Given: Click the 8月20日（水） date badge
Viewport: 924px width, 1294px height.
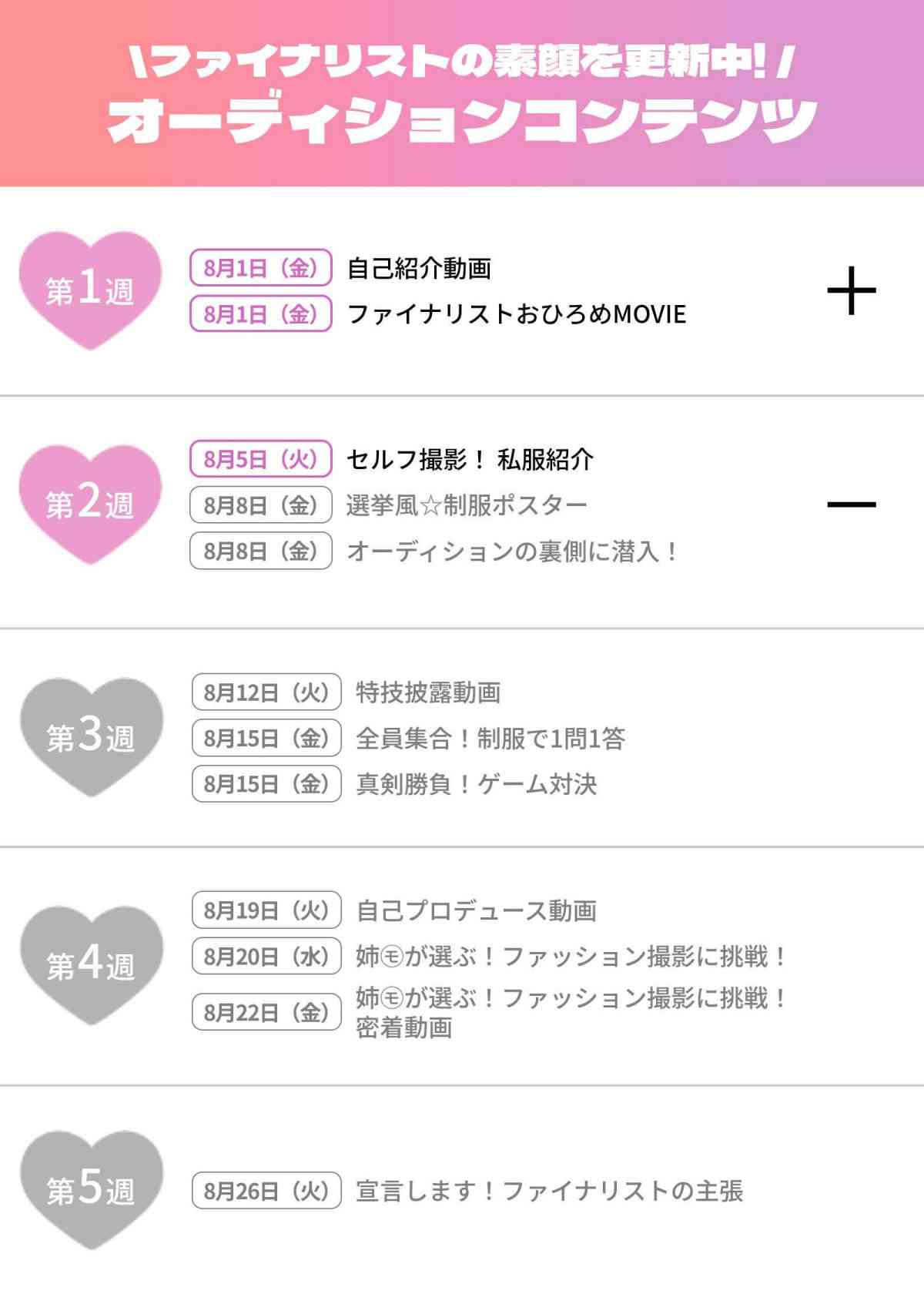Looking at the screenshot, I should 266,956.
